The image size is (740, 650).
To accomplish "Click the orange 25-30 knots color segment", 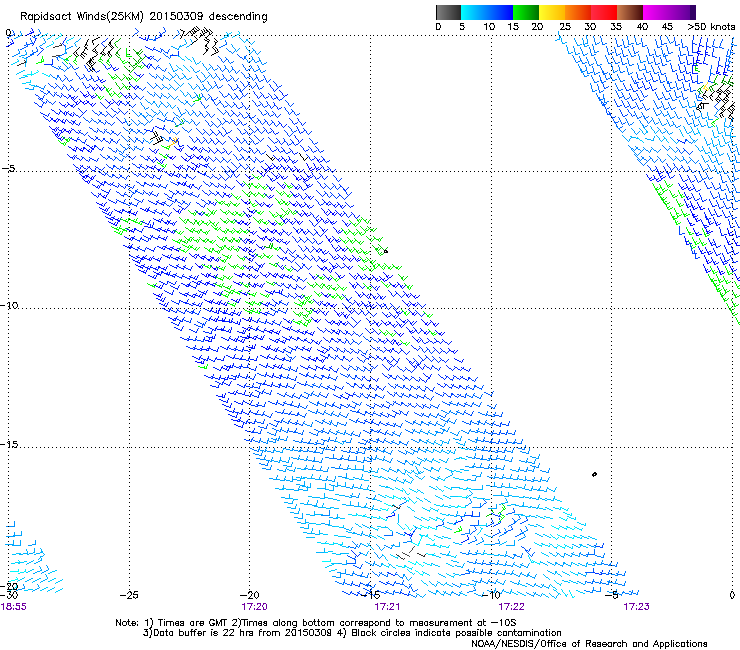I will 578,12.
